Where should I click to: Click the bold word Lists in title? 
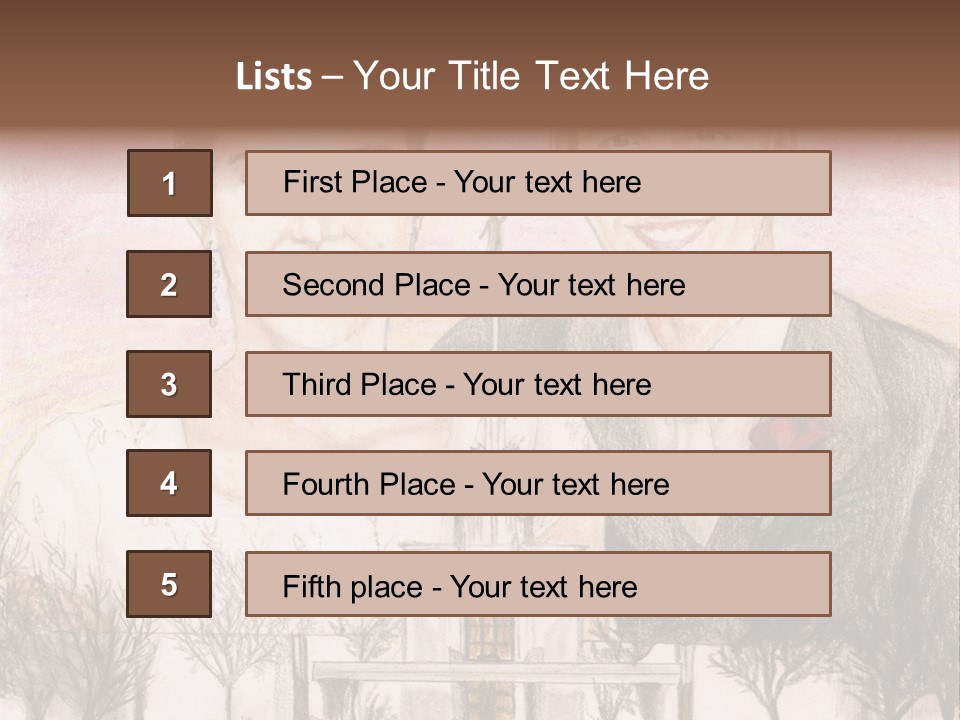[273, 77]
